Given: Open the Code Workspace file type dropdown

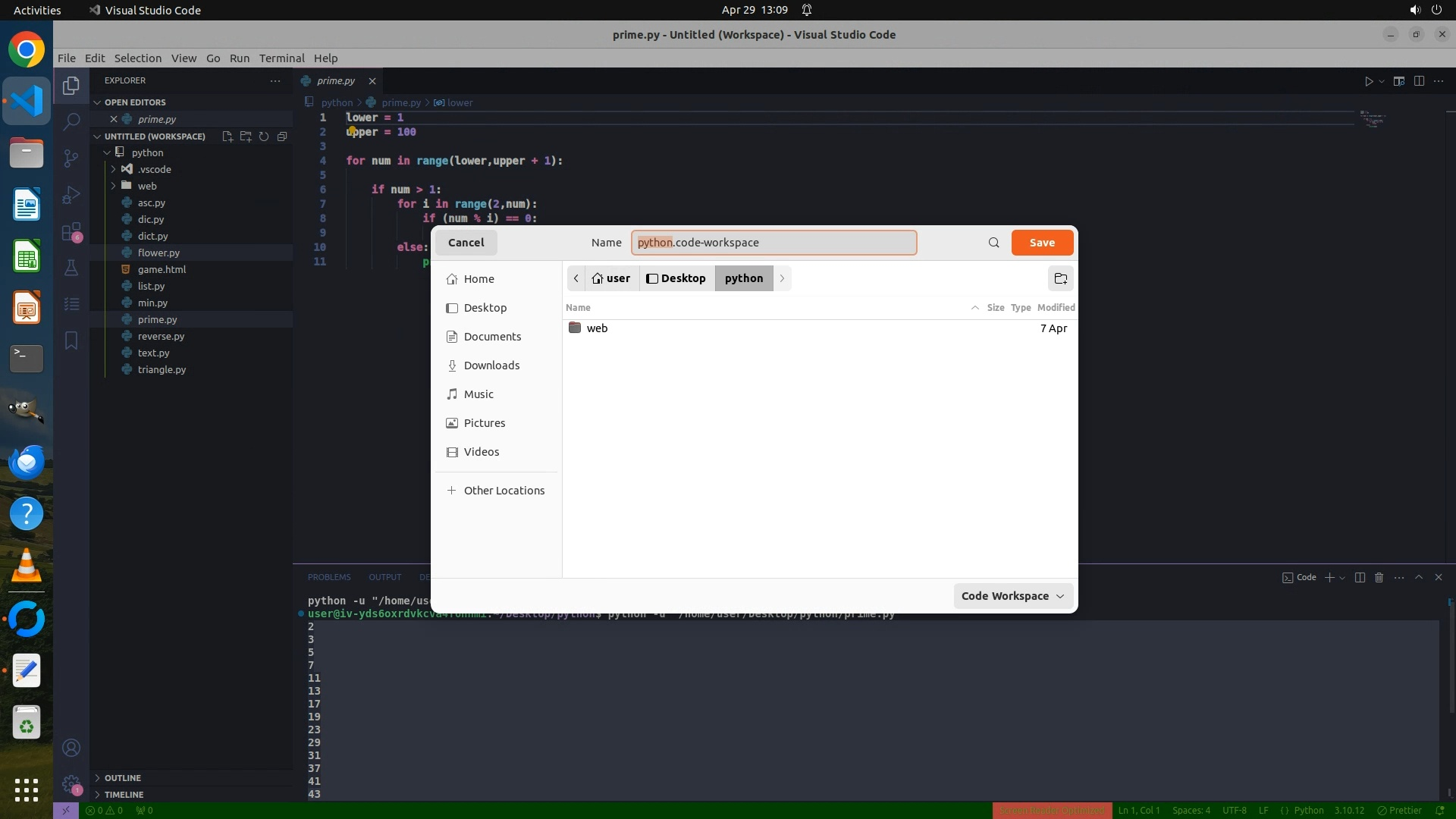Looking at the screenshot, I should [x=1012, y=596].
